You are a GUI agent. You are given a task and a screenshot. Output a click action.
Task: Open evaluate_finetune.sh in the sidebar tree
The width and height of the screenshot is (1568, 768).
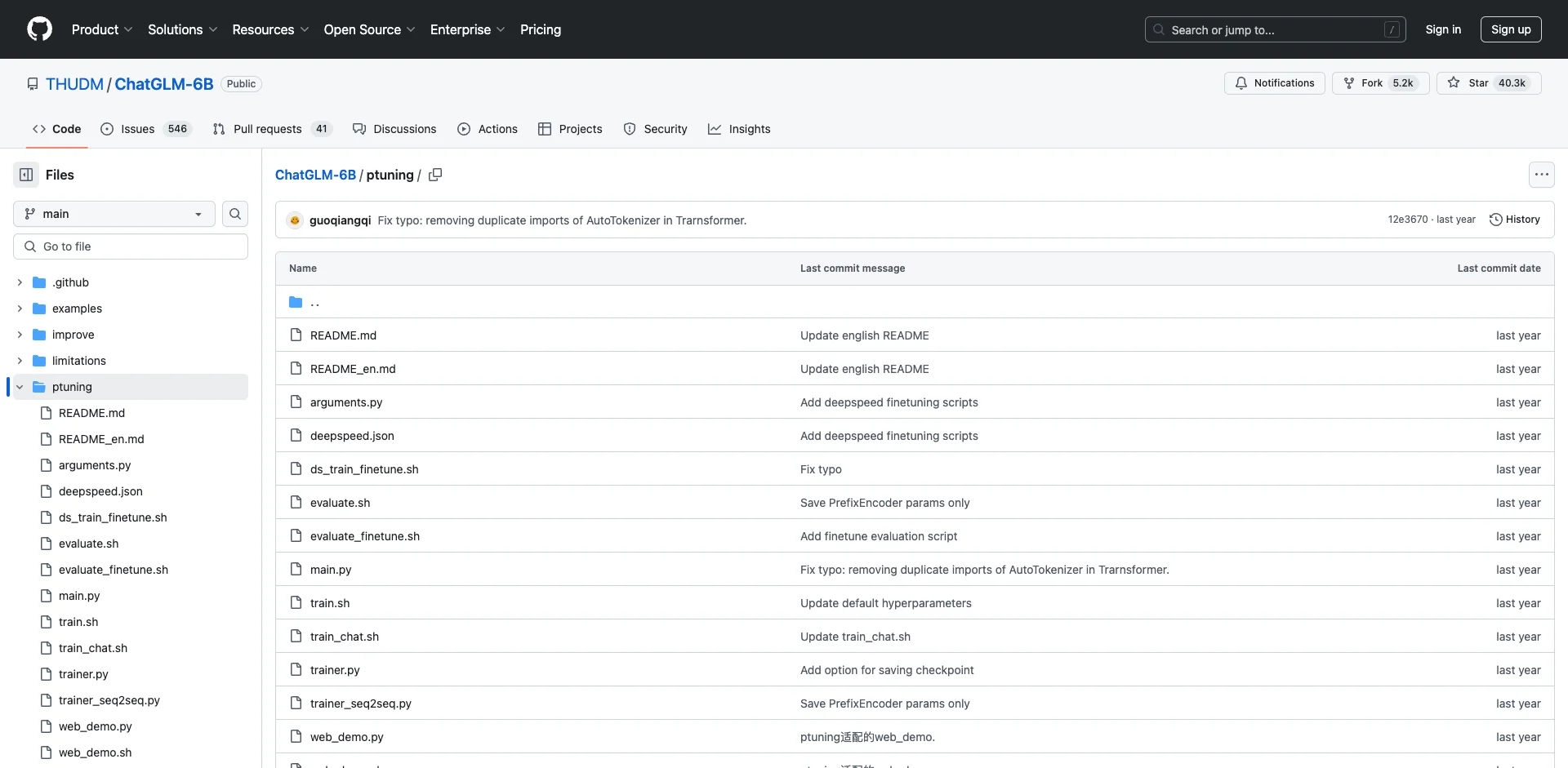pos(114,570)
